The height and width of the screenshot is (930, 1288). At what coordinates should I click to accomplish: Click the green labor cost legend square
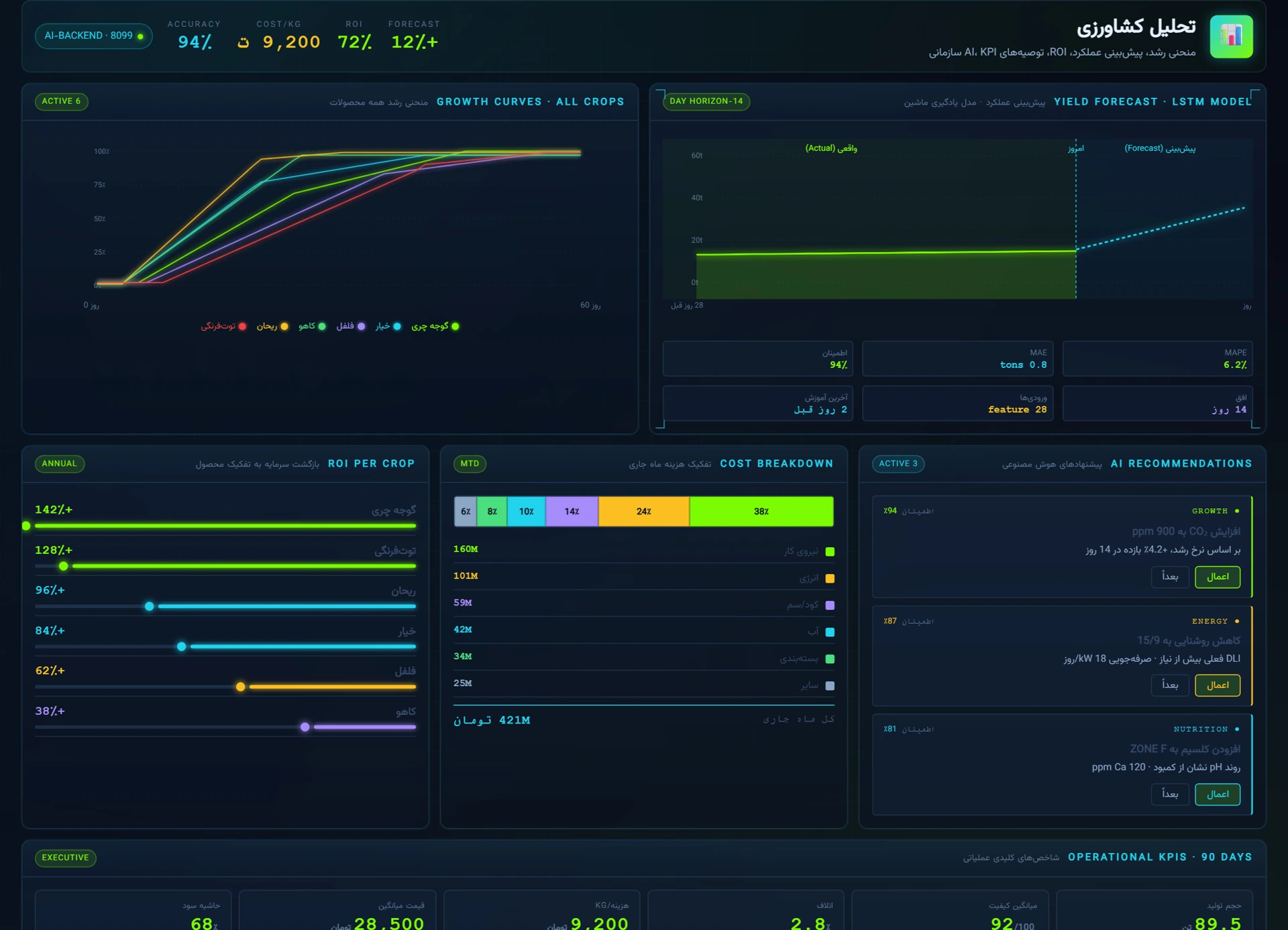(x=830, y=551)
